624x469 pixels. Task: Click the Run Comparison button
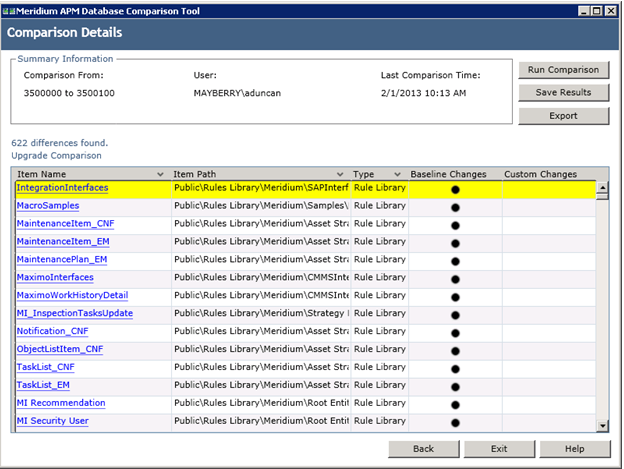[x=563, y=70]
